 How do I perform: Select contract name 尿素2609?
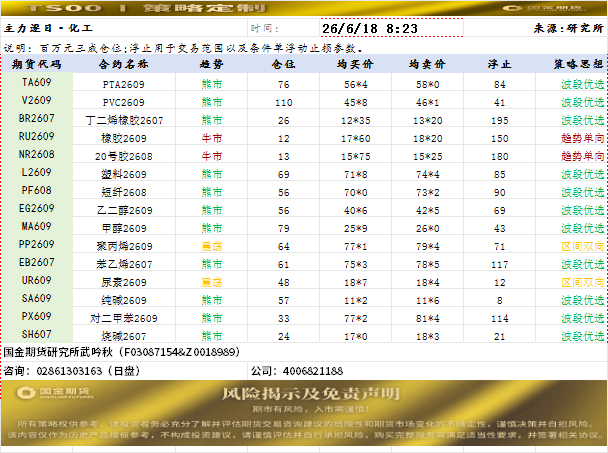pos(124,282)
